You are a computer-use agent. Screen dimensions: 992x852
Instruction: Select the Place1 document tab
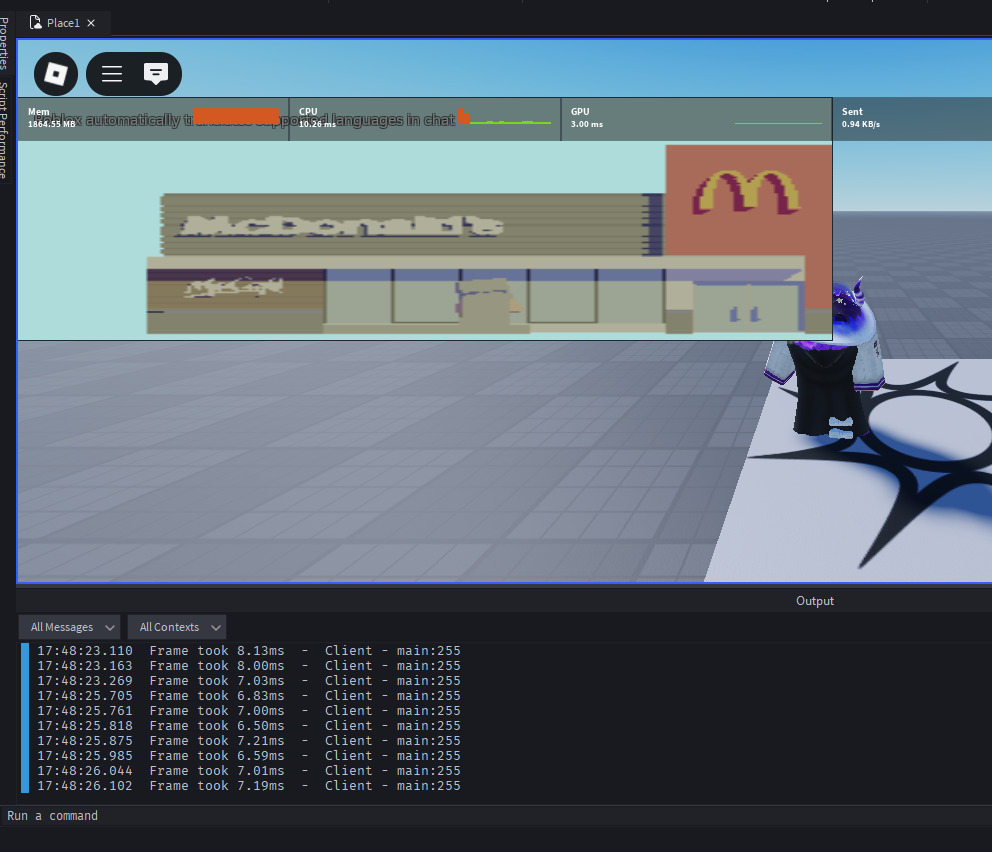point(63,23)
